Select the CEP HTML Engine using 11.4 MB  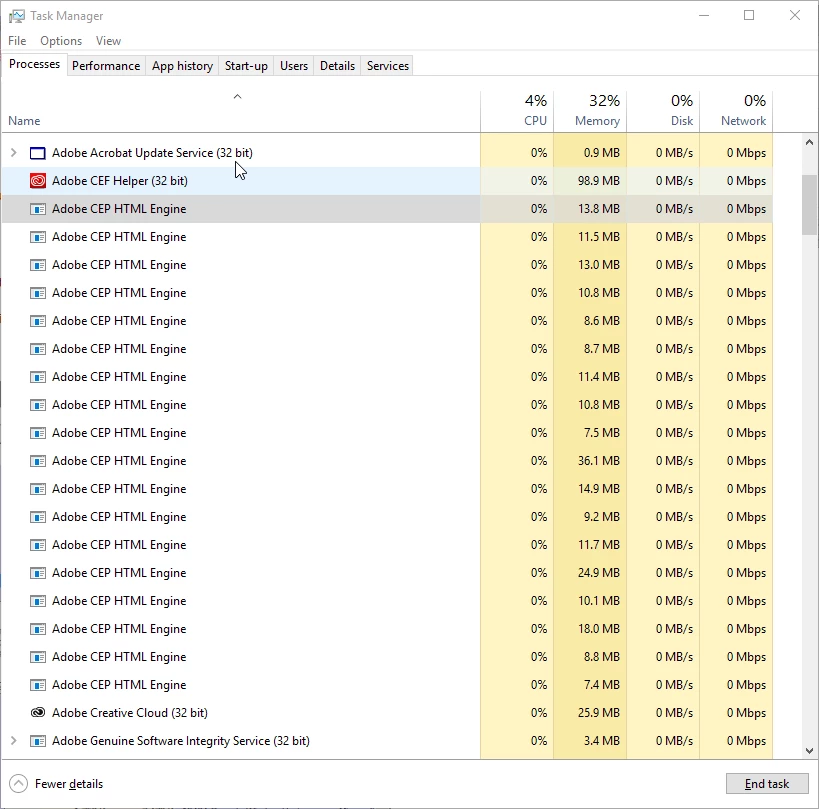387,377
